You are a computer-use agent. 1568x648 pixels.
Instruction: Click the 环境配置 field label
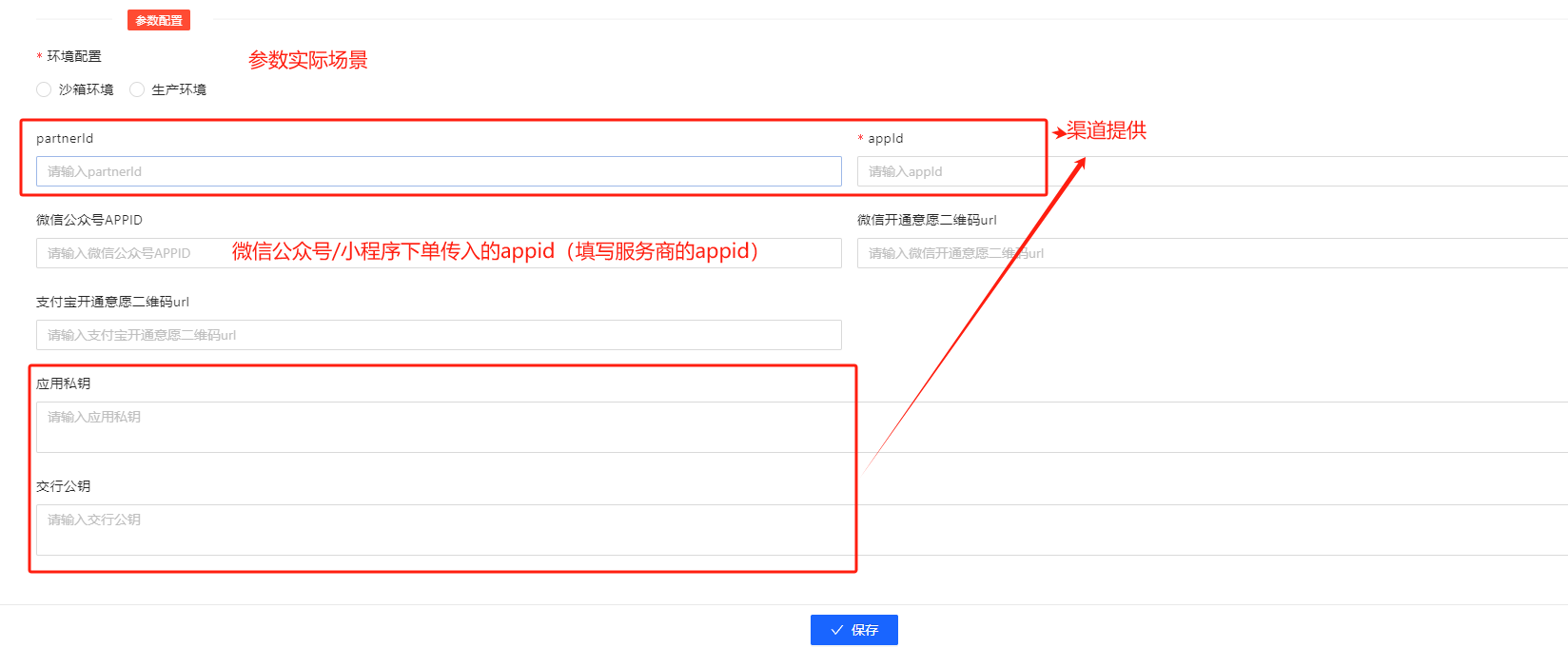74,56
